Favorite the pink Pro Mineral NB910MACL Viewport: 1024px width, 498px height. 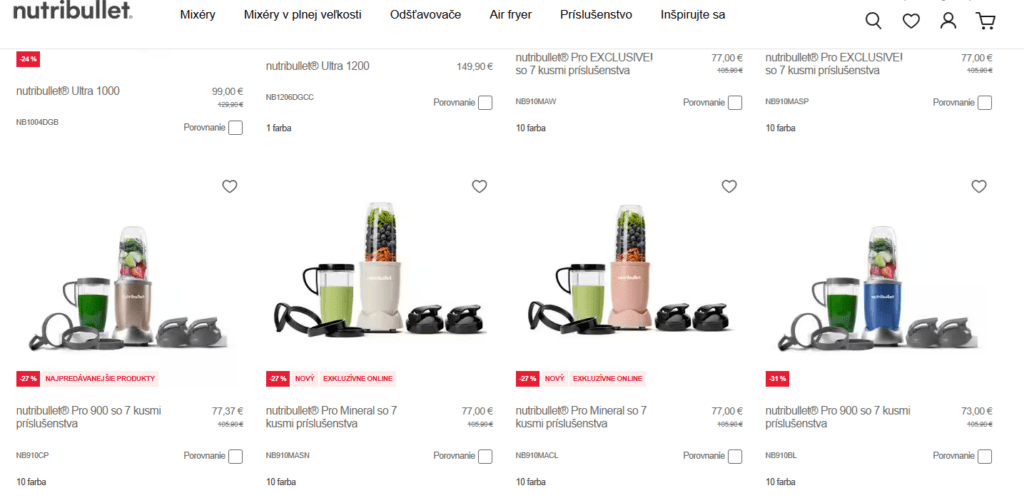coord(729,187)
